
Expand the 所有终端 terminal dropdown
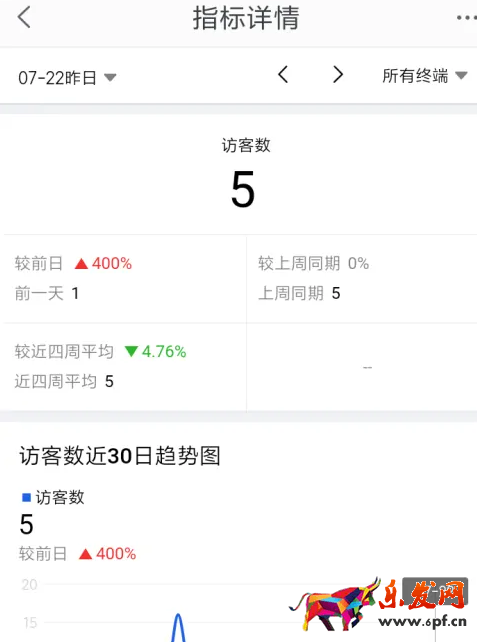click(425, 76)
